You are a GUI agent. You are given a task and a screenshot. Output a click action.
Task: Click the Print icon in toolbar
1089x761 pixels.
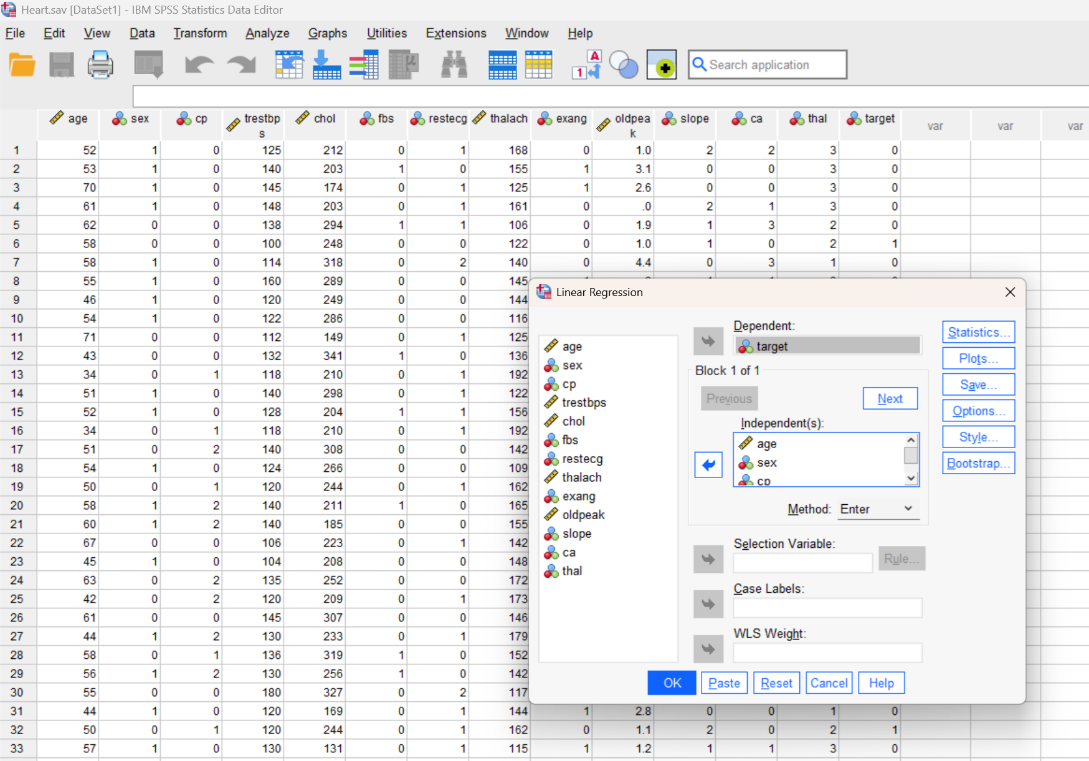tap(100, 65)
